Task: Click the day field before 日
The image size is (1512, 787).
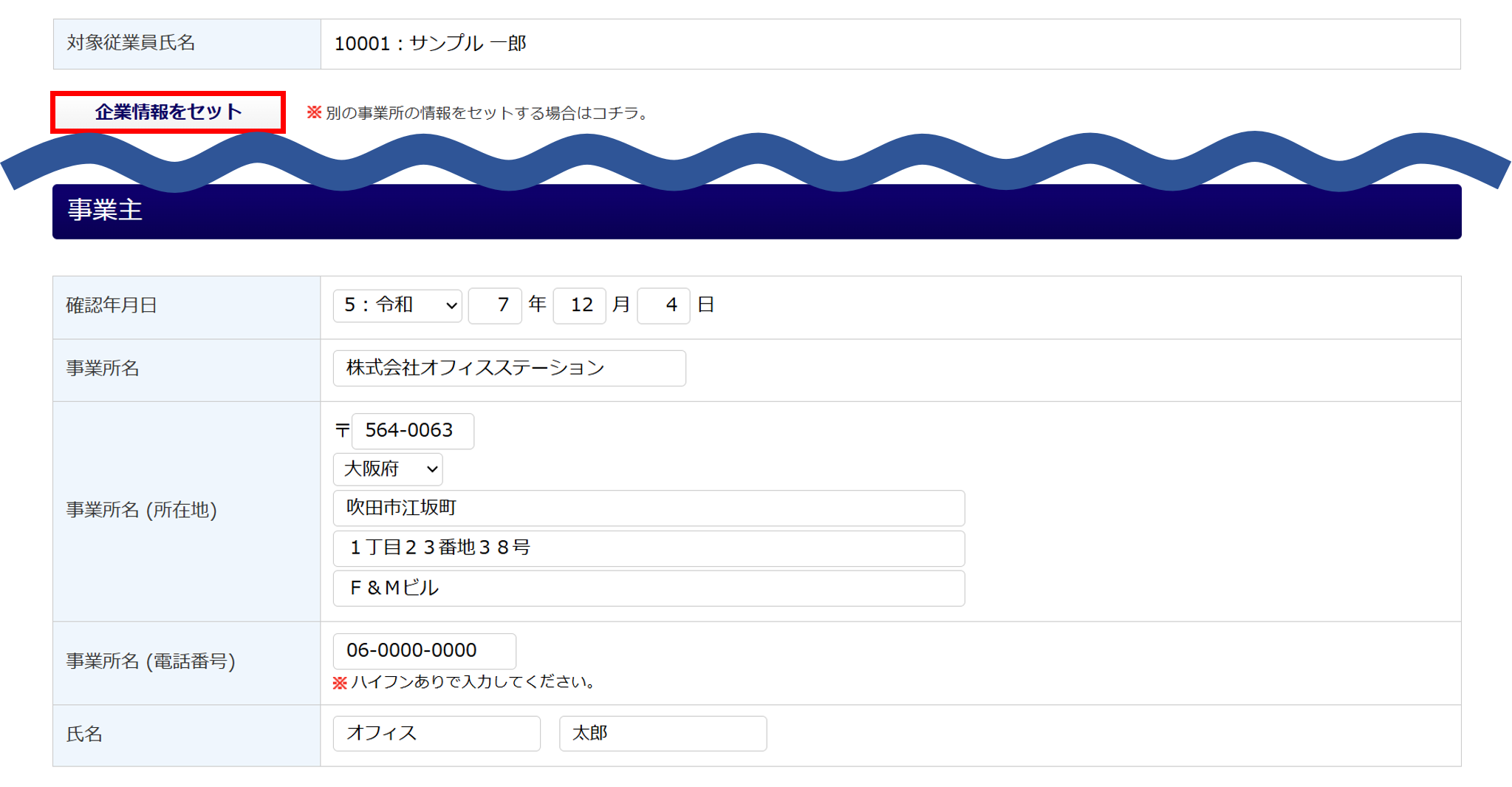Action: pyautogui.click(x=663, y=305)
